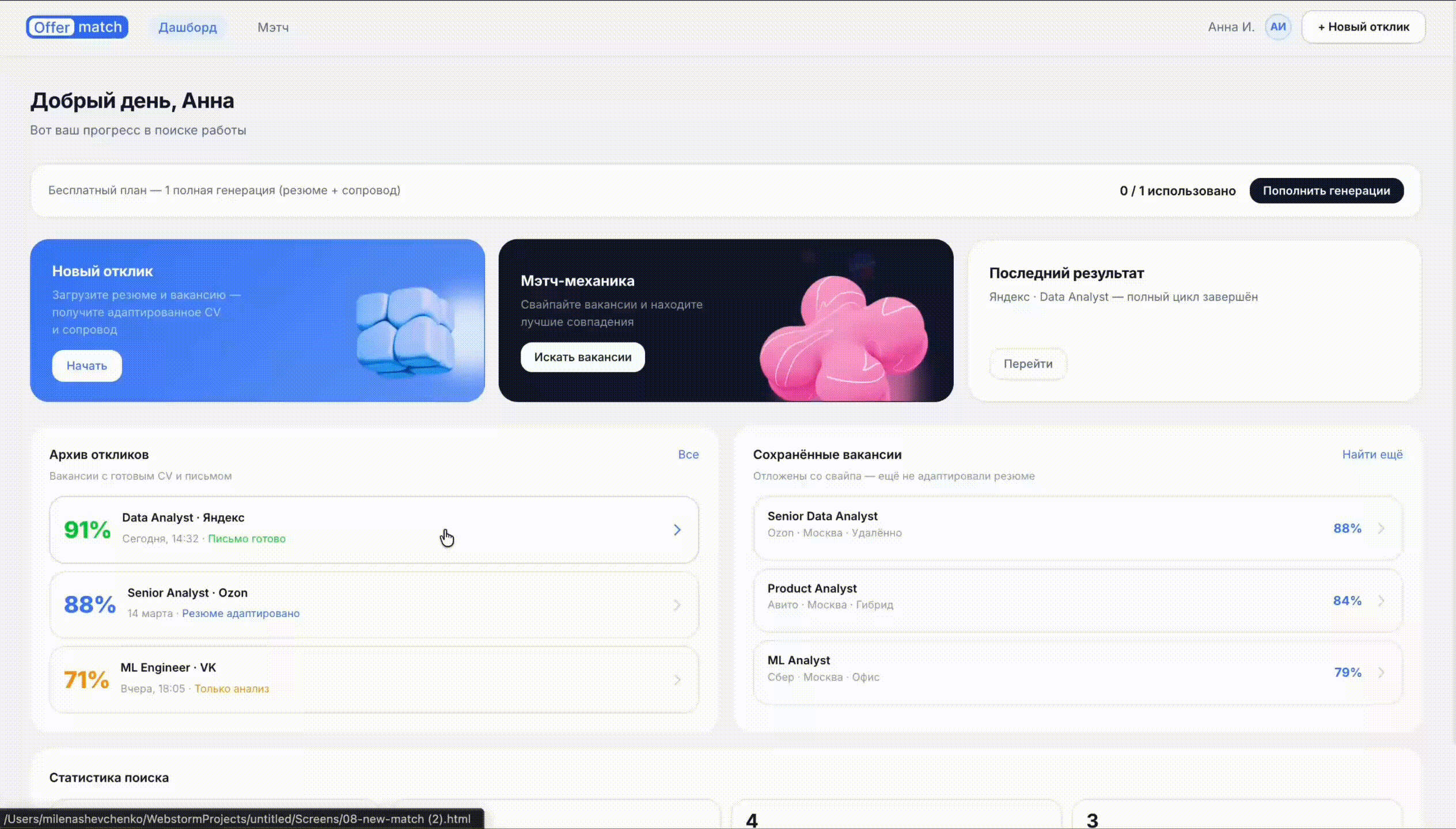The width and height of the screenshot is (1456, 829).
Task: Expand chevron on ML Engineer · VK row
Action: point(677,680)
